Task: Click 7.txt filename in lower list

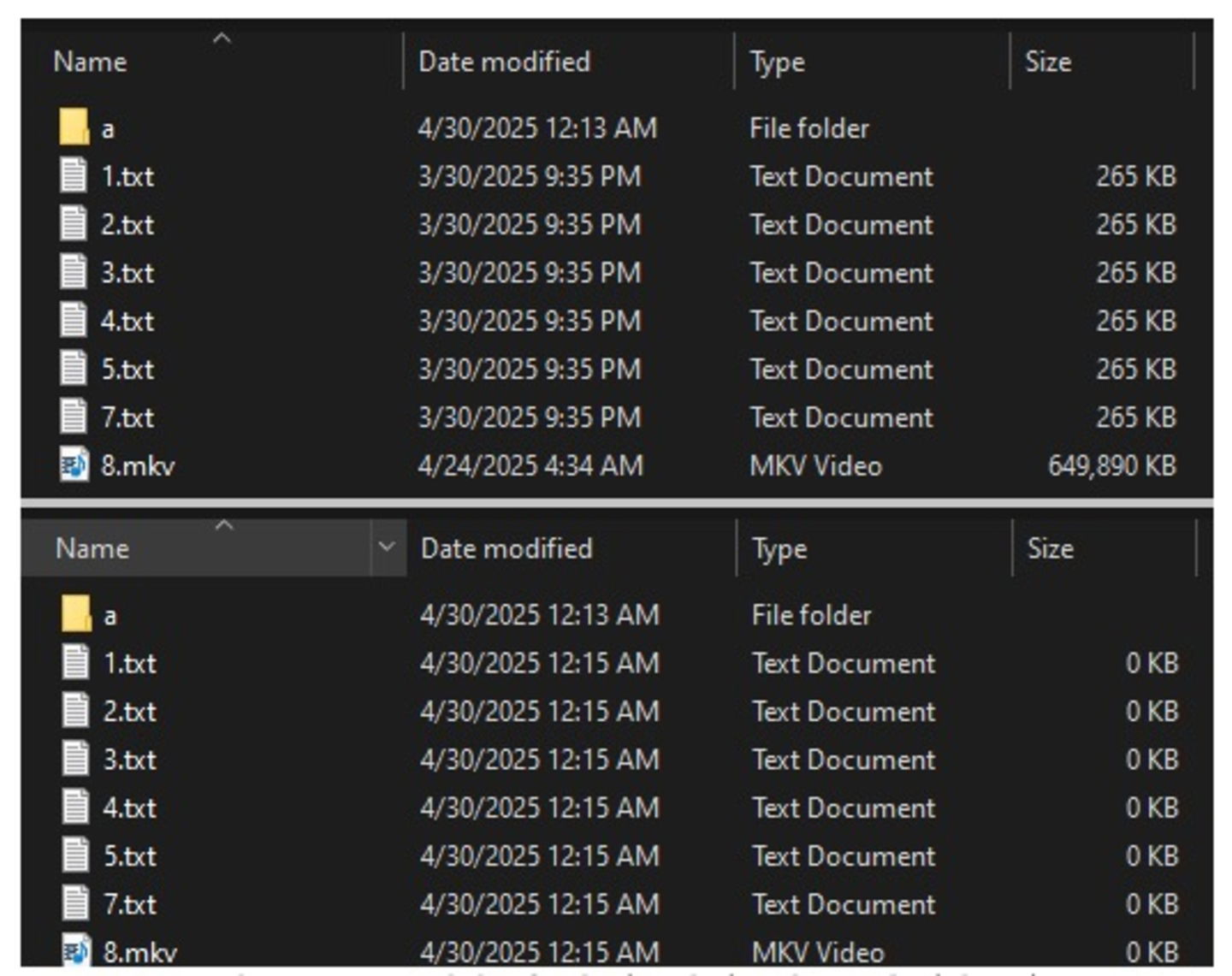Action: coord(130,904)
